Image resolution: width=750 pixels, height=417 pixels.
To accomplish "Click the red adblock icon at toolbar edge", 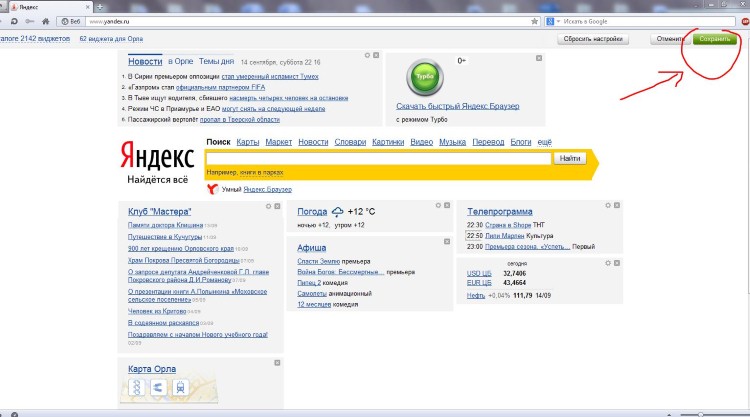I will point(745,21).
